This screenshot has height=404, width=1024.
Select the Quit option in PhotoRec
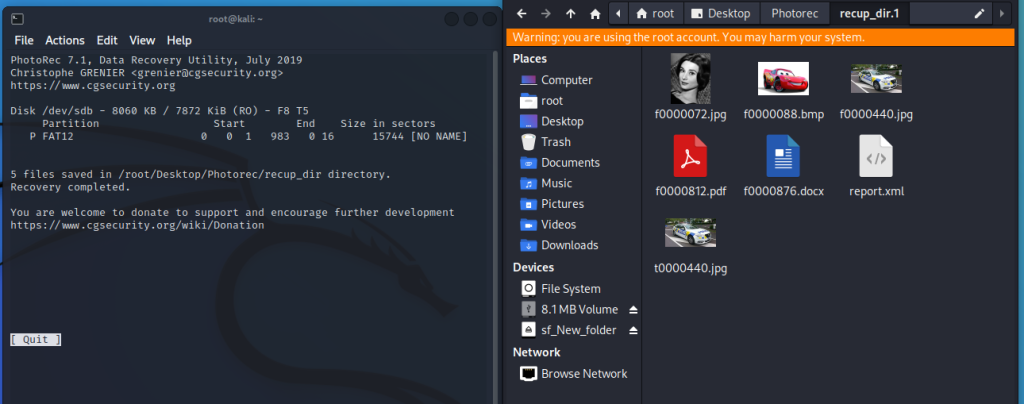[35, 339]
